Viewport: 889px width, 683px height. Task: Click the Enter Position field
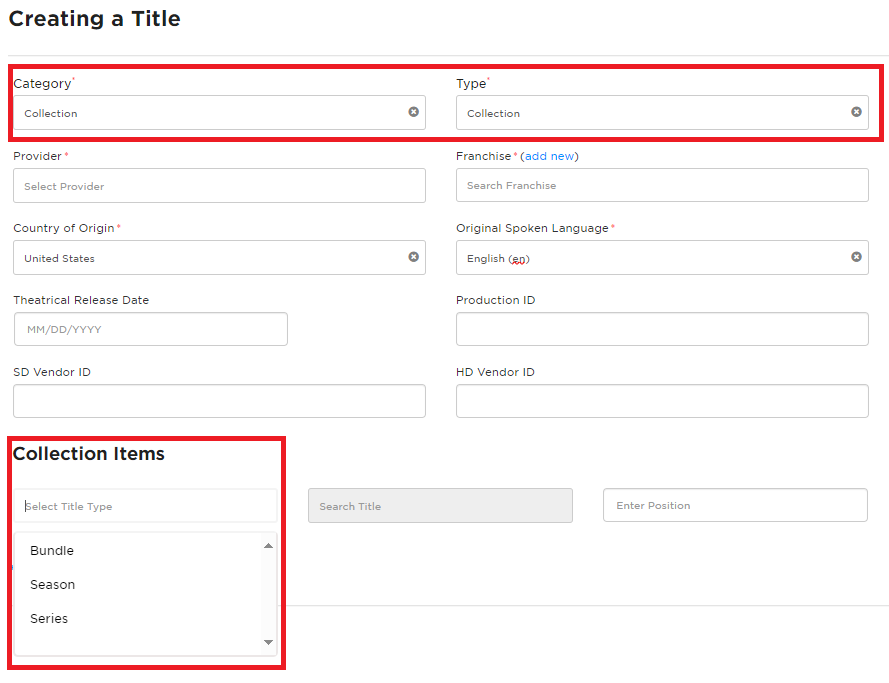click(735, 505)
